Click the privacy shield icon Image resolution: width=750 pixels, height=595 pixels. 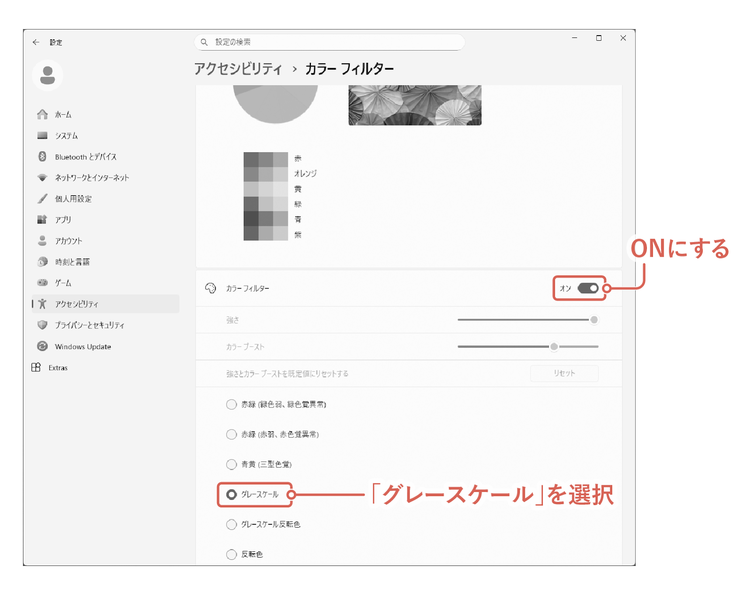pos(43,325)
